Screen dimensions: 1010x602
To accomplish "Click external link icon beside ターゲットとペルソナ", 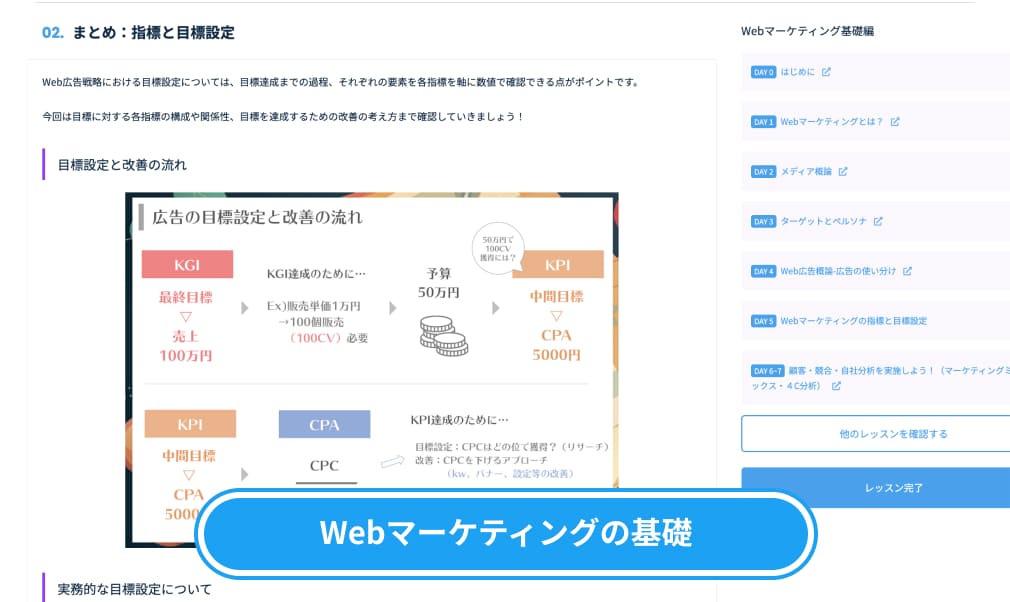I will pyautogui.click(x=878, y=221).
